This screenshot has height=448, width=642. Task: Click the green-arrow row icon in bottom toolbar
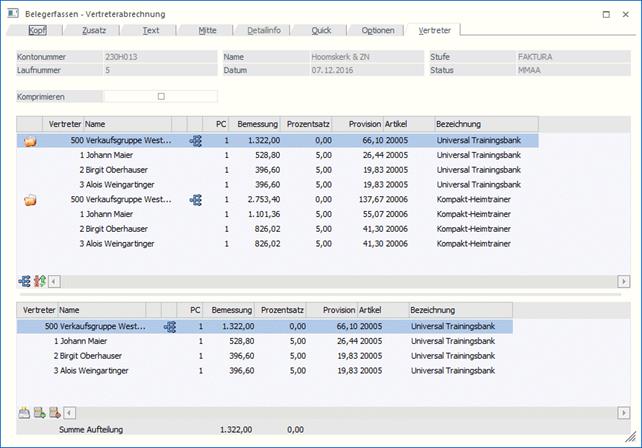click(39, 412)
